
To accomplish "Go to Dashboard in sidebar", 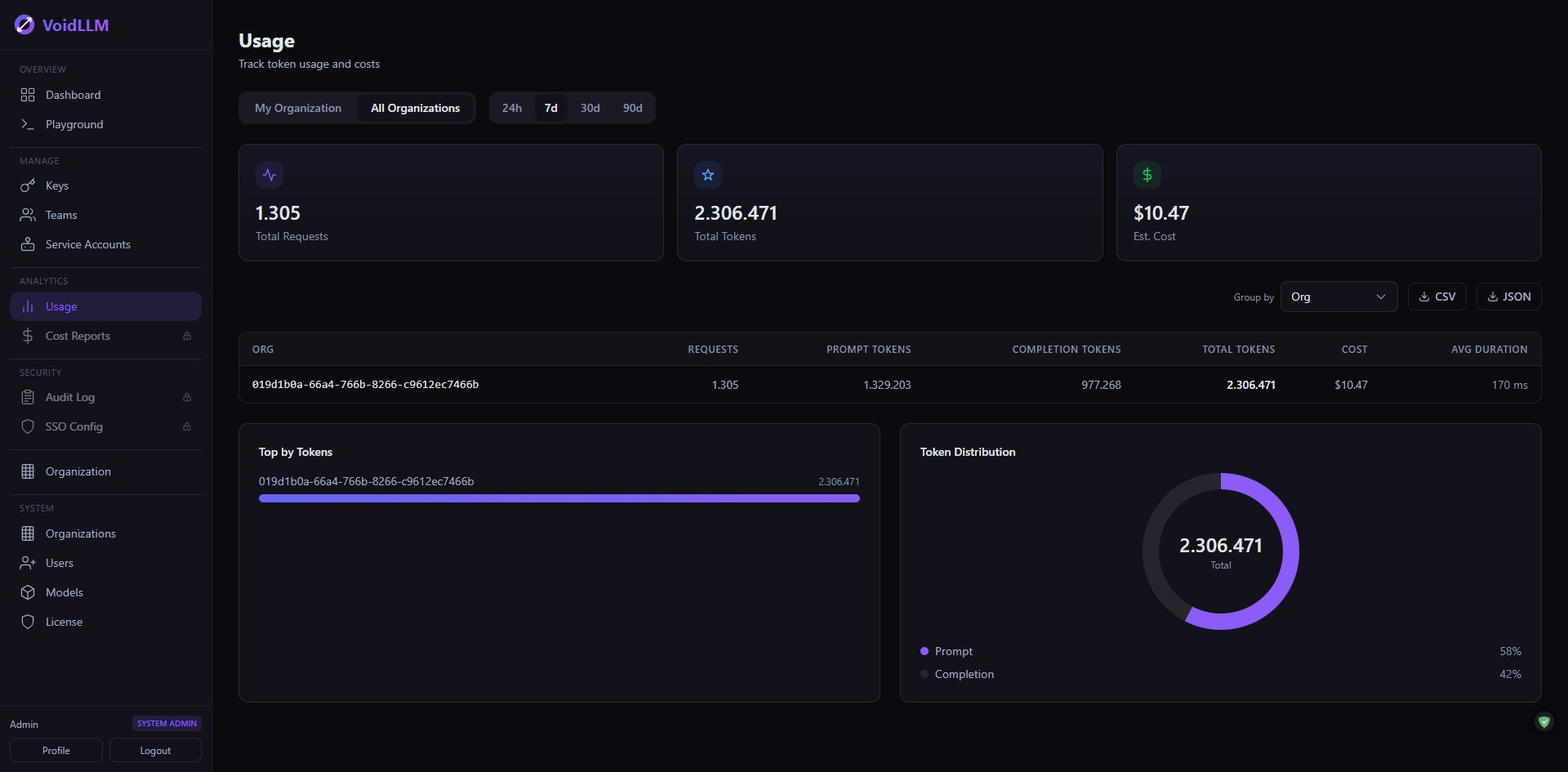I will (x=105, y=95).
